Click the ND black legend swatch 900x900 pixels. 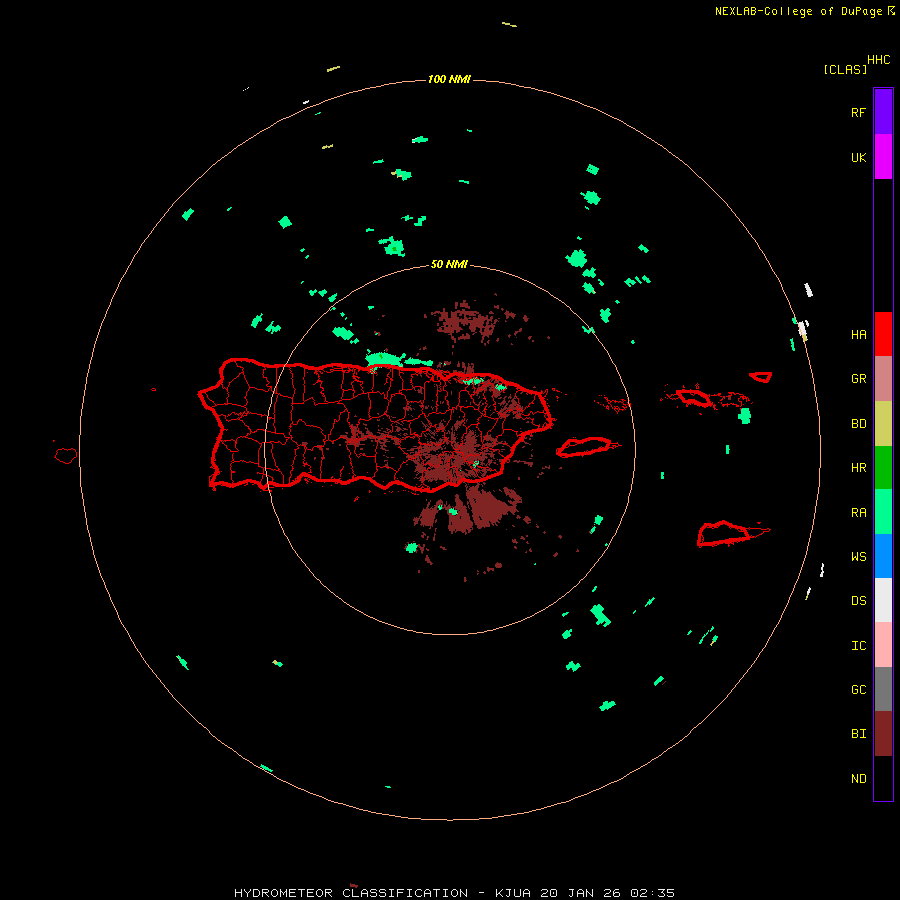tap(883, 778)
